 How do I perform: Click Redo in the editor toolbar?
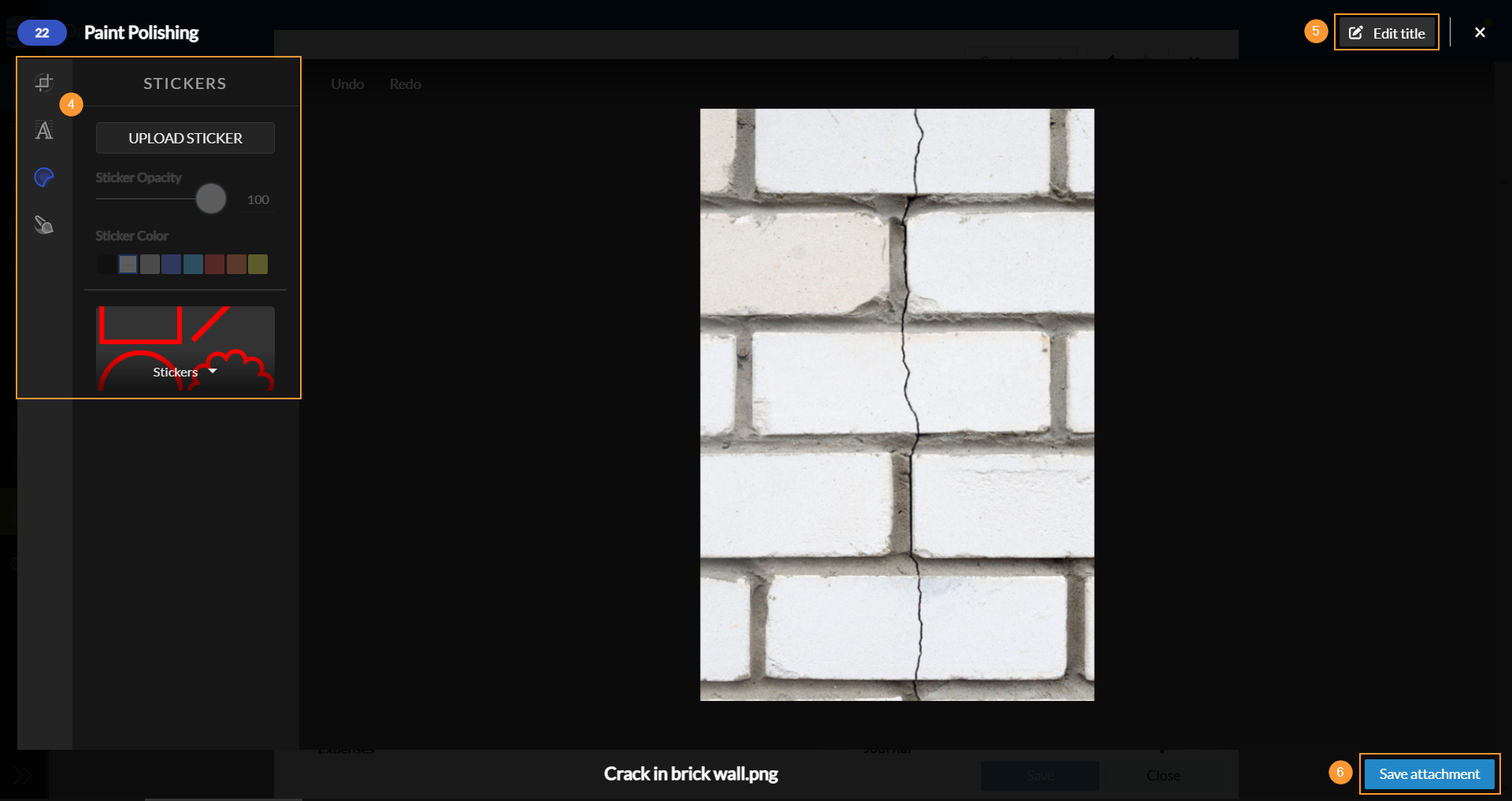pyautogui.click(x=405, y=84)
